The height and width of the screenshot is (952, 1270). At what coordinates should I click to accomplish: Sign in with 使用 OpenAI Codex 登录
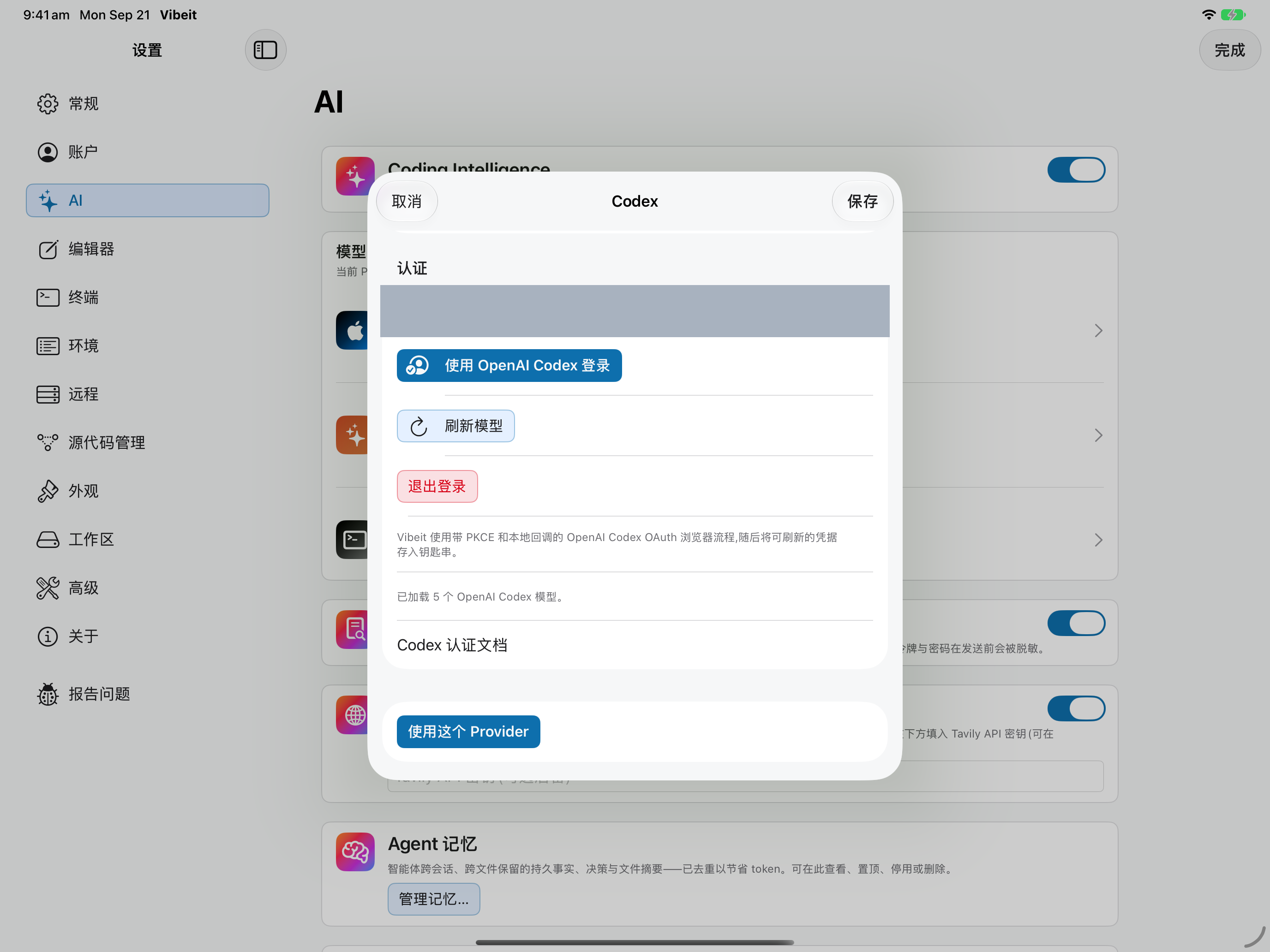[x=509, y=366]
